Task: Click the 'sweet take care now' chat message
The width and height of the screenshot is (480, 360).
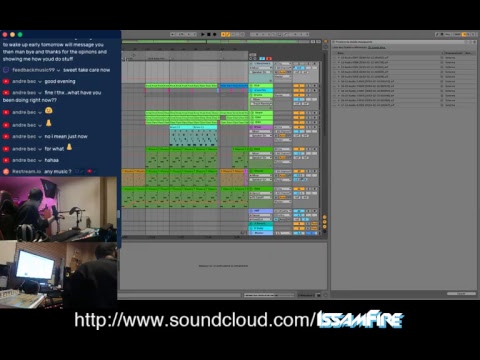Action: click(x=87, y=70)
